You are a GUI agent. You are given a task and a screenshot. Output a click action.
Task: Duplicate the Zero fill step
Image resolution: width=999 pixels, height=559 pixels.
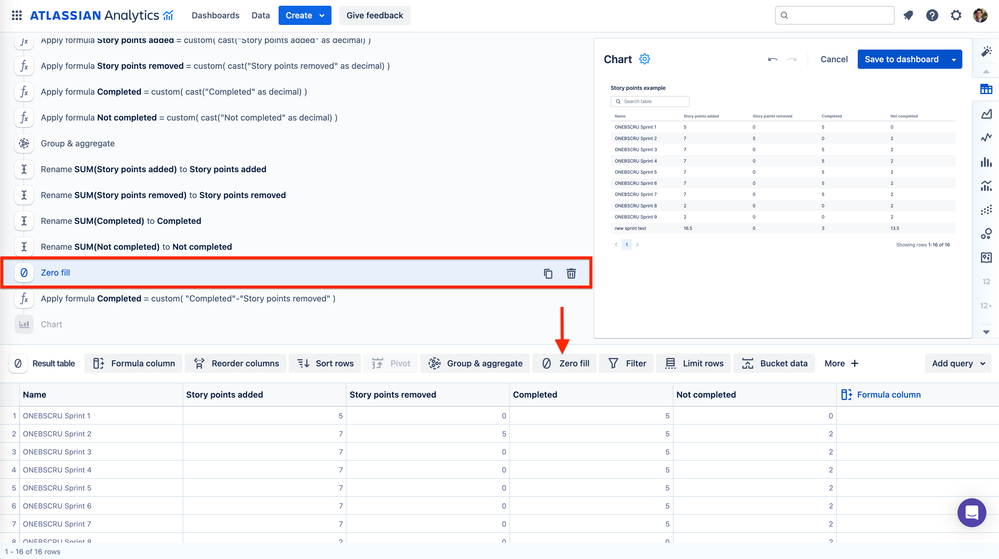[548, 273]
